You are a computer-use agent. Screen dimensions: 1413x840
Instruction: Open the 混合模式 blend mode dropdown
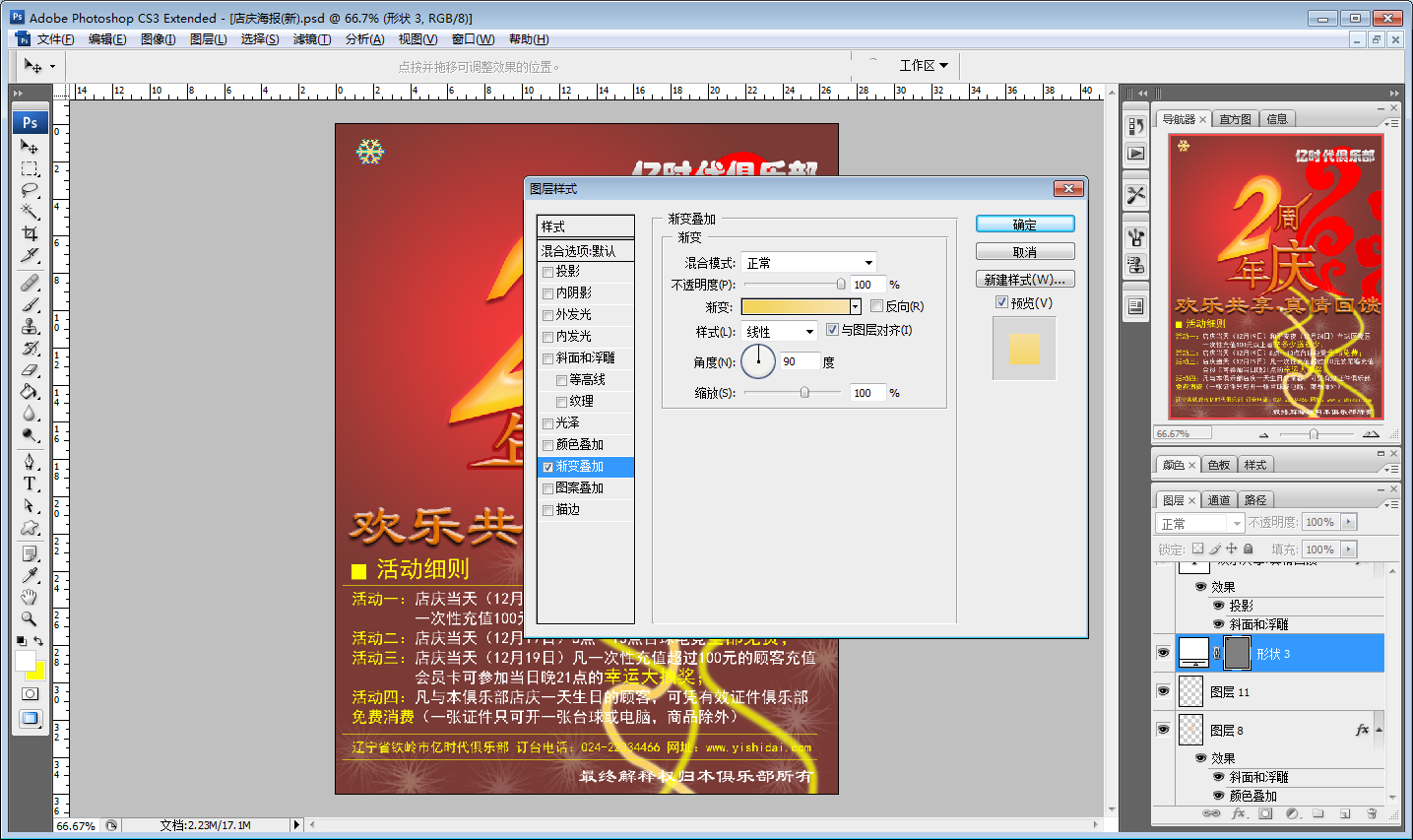point(808,263)
